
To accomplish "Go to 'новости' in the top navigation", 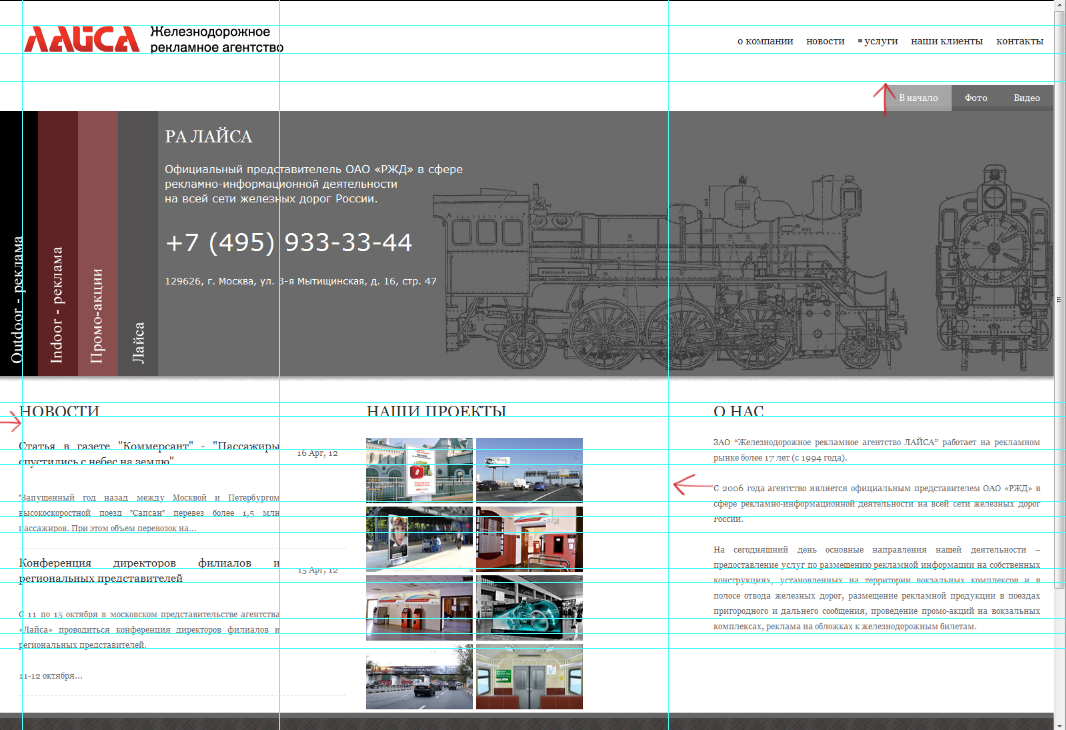I will (825, 41).
